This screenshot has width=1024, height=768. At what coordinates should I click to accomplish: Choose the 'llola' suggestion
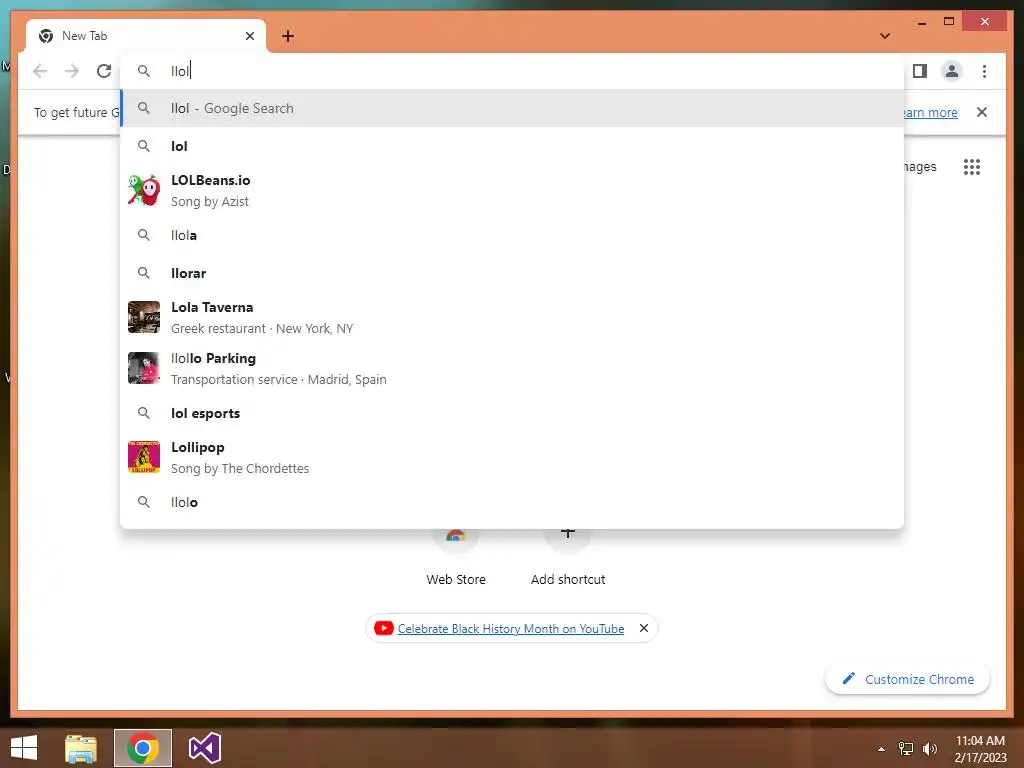(513, 235)
